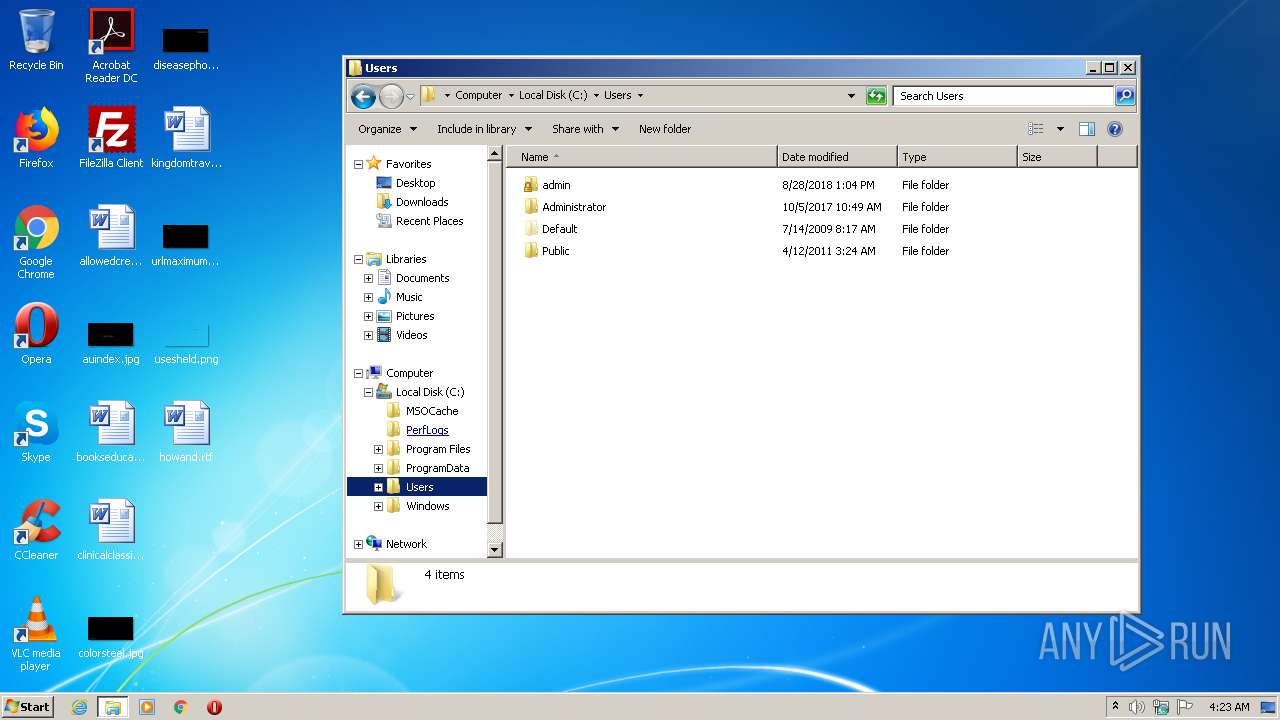Open the view options dropdown arrow
The height and width of the screenshot is (720, 1280).
pyautogui.click(x=1060, y=129)
